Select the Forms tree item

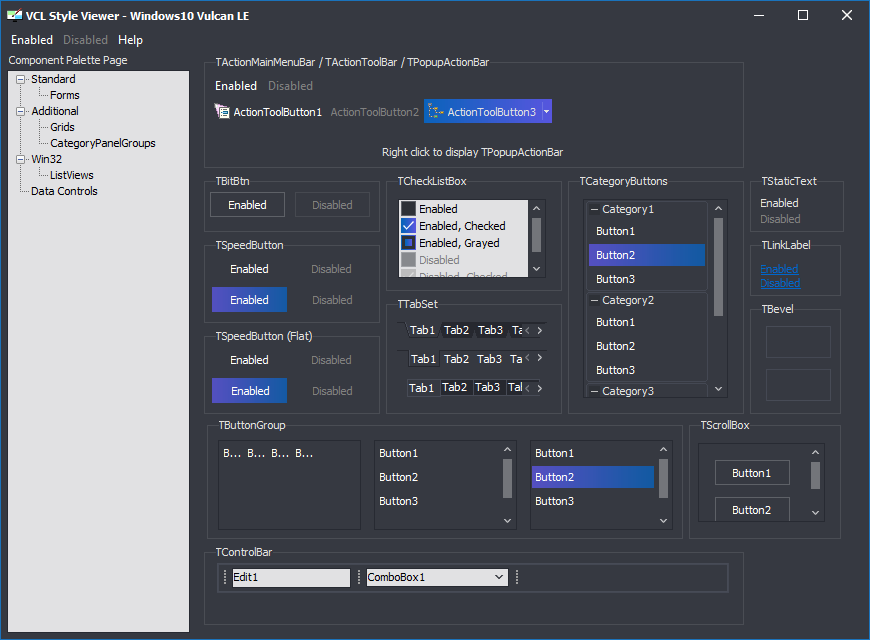coord(64,95)
